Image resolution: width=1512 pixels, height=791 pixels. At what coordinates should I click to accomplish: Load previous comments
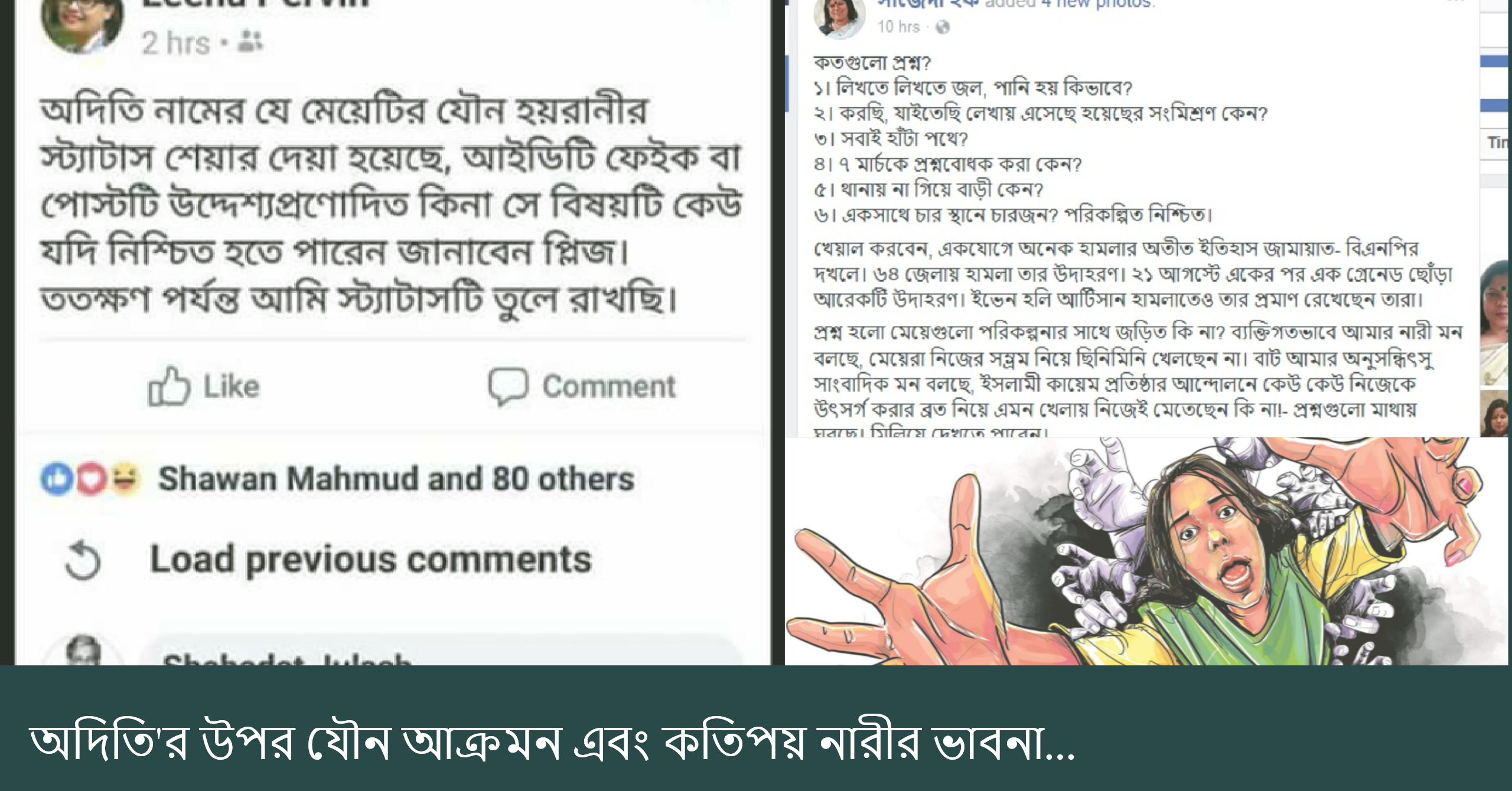[371, 560]
